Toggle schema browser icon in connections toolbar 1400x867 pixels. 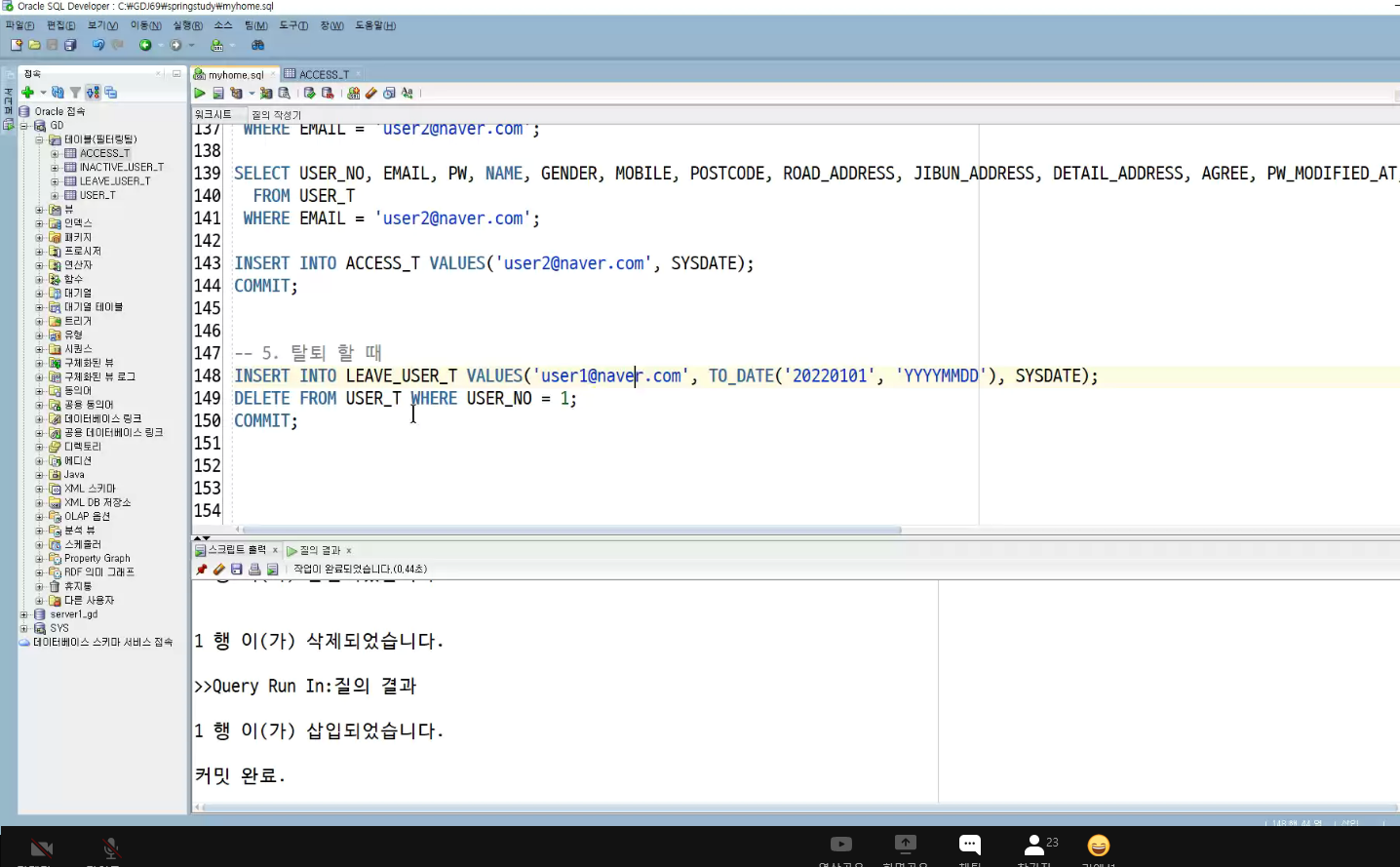click(93, 93)
